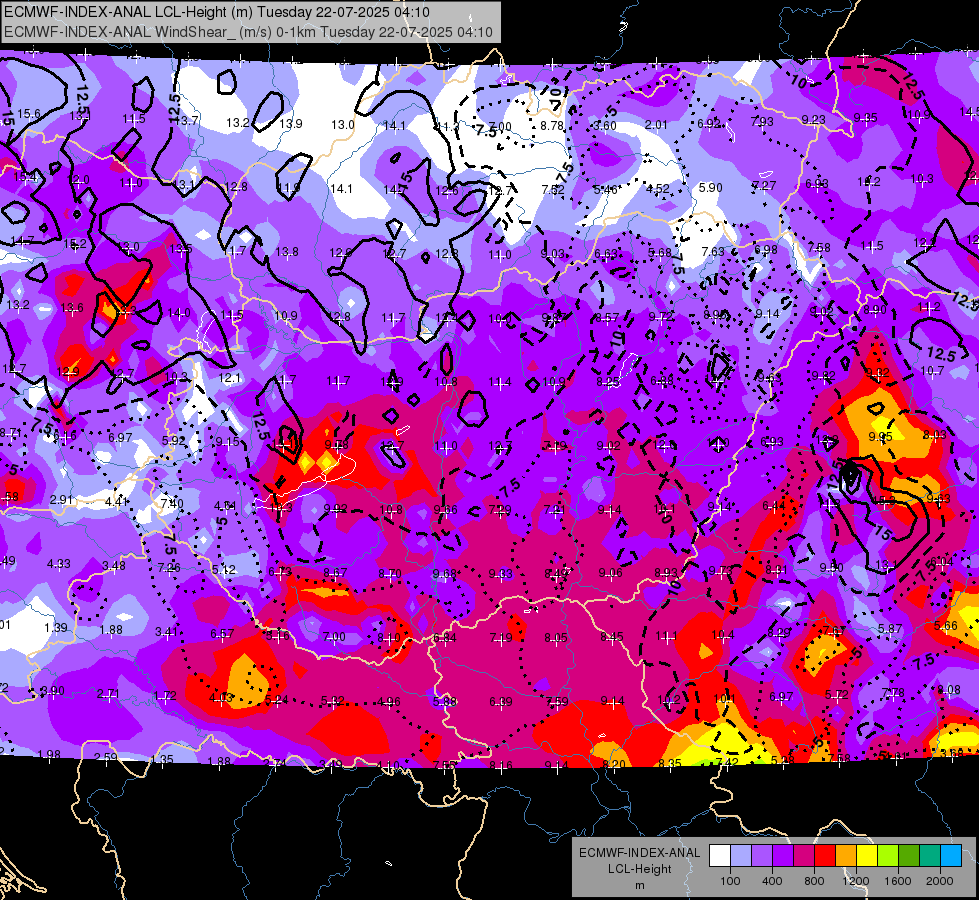
Task: Click the yellow legend color swatch
Action: tap(867, 855)
